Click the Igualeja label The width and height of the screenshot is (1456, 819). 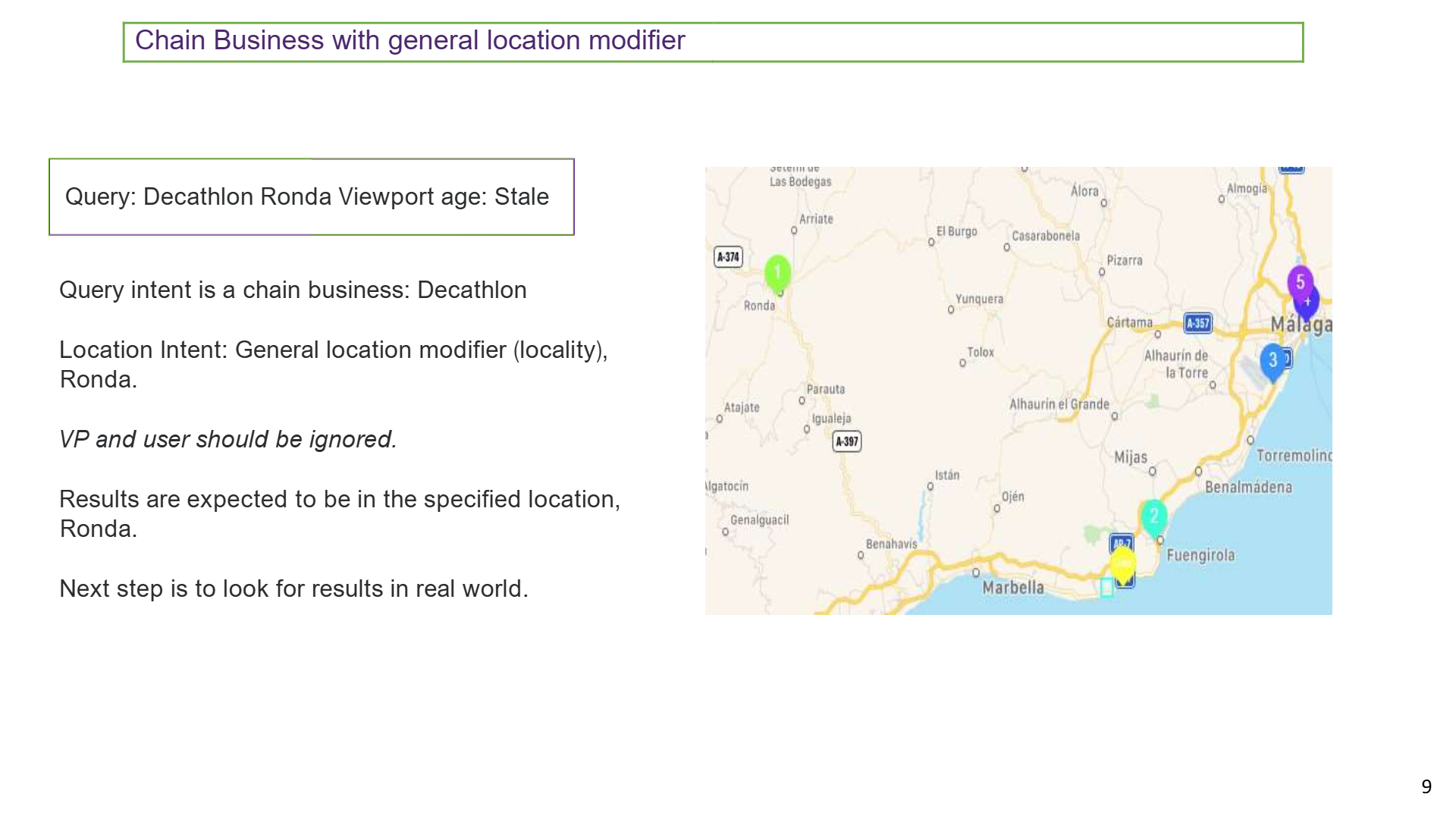click(831, 419)
